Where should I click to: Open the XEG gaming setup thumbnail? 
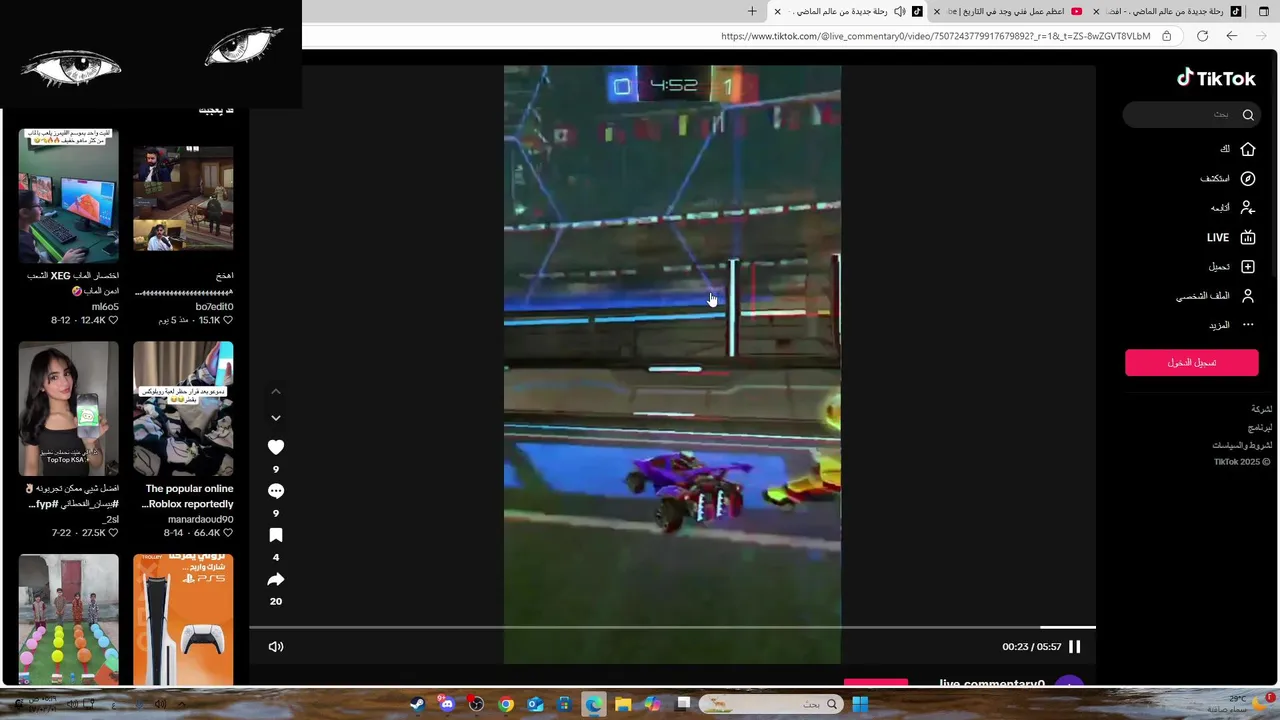[x=68, y=196]
